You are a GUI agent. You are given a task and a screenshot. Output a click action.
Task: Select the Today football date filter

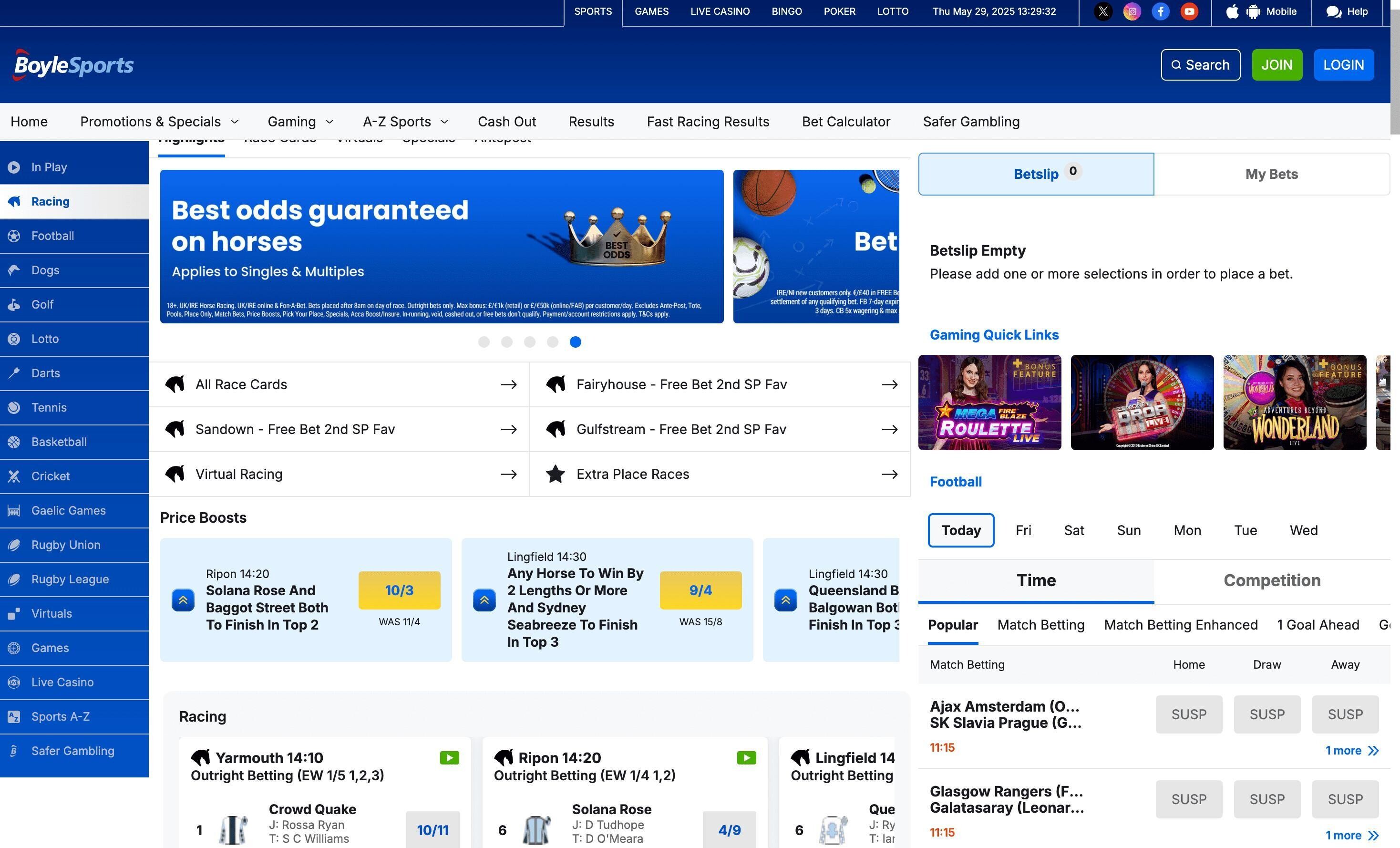tap(961, 530)
